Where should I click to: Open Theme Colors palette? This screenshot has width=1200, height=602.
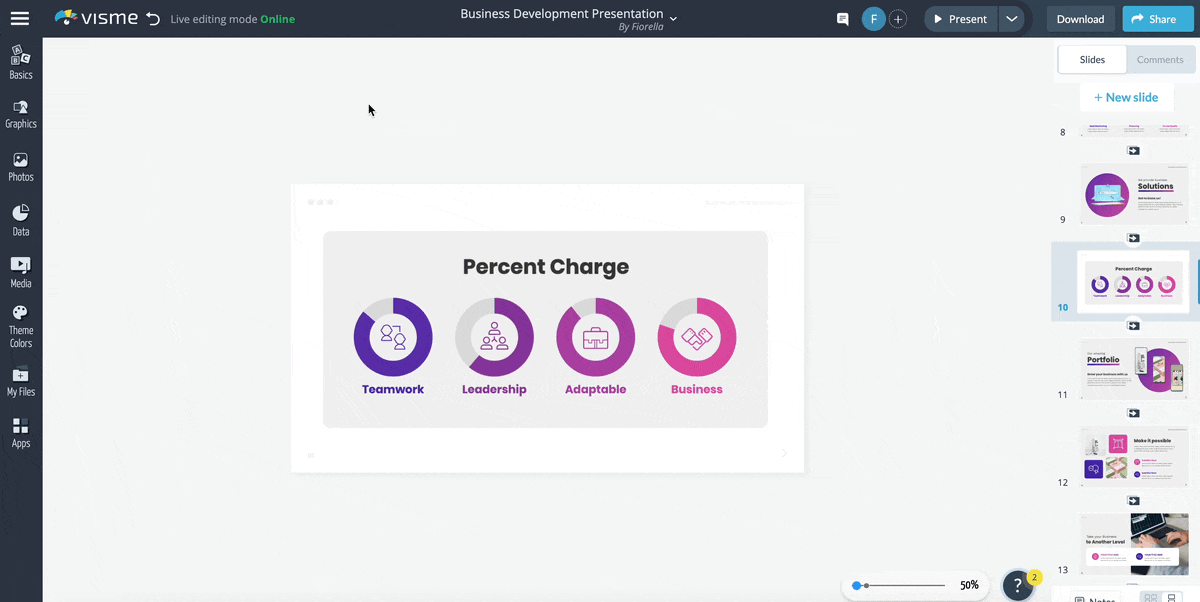[20, 326]
